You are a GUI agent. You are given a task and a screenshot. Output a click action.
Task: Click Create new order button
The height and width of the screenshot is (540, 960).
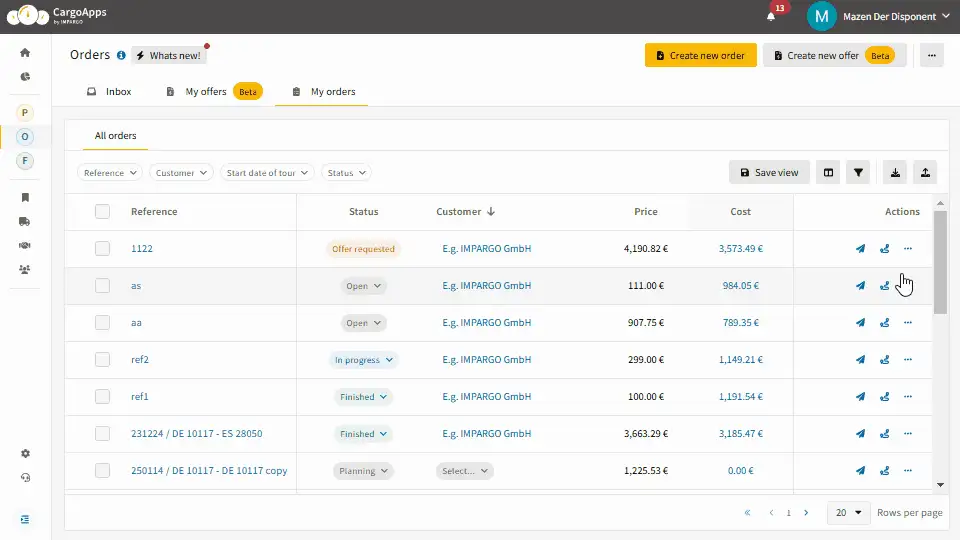(700, 55)
